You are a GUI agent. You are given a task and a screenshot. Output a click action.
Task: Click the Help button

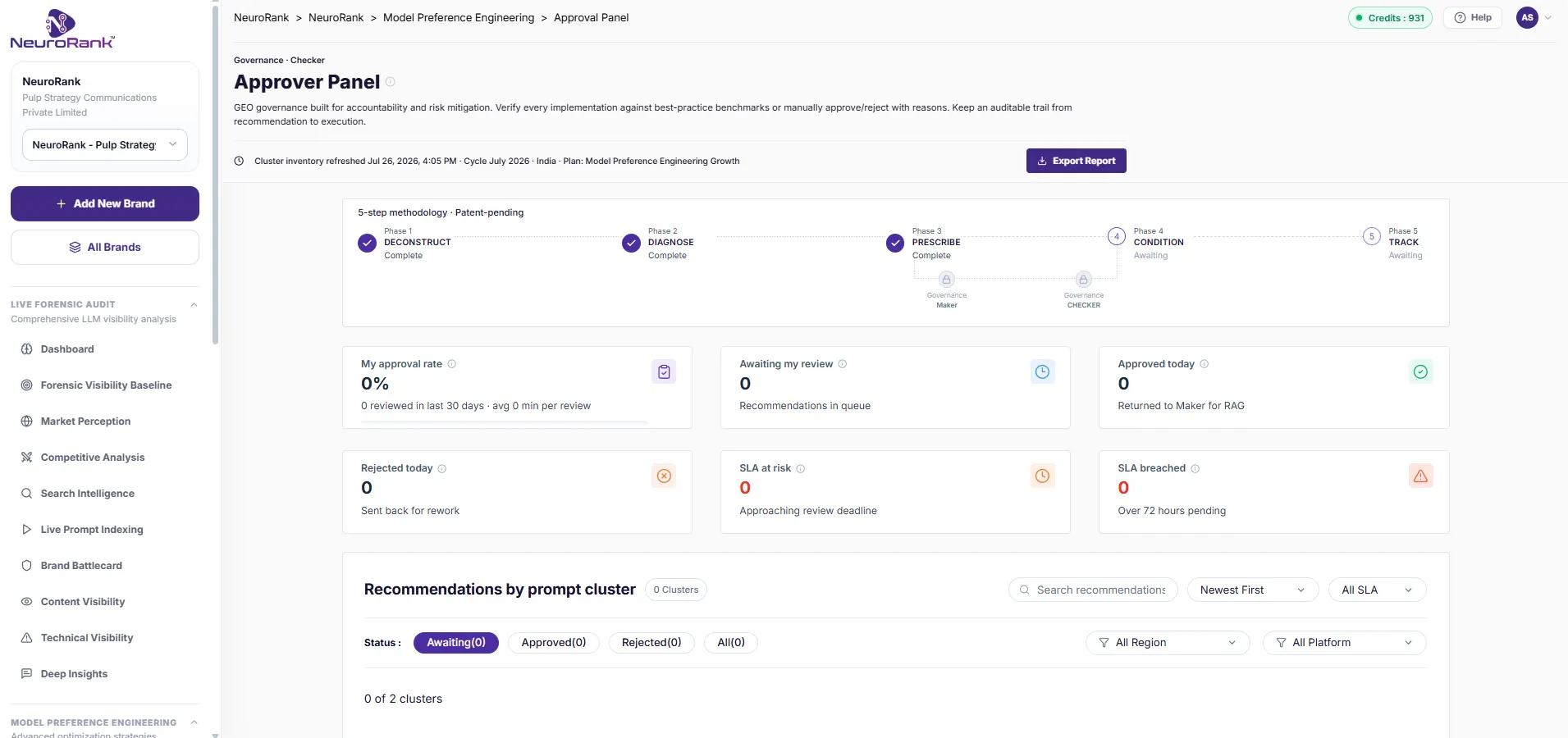click(x=1473, y=18)
